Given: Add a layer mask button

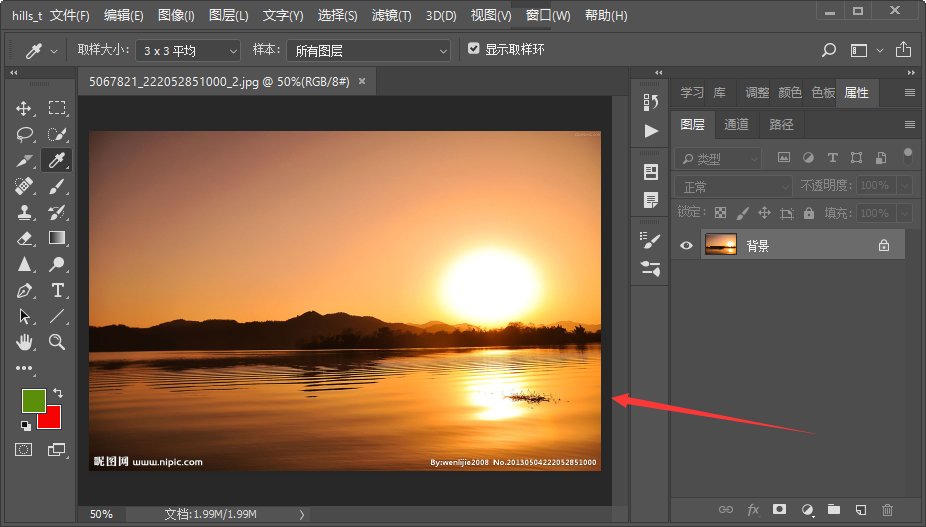Looking at the screenshot, I should pyautogui.click(x=780, y=509).
